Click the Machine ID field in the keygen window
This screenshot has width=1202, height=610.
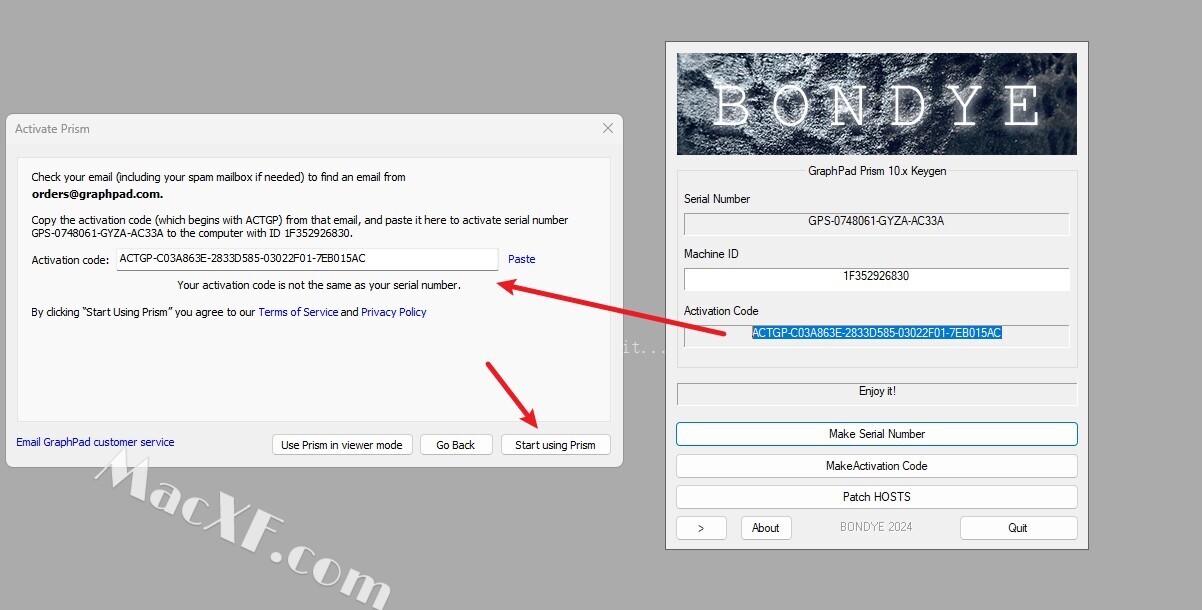877,277
